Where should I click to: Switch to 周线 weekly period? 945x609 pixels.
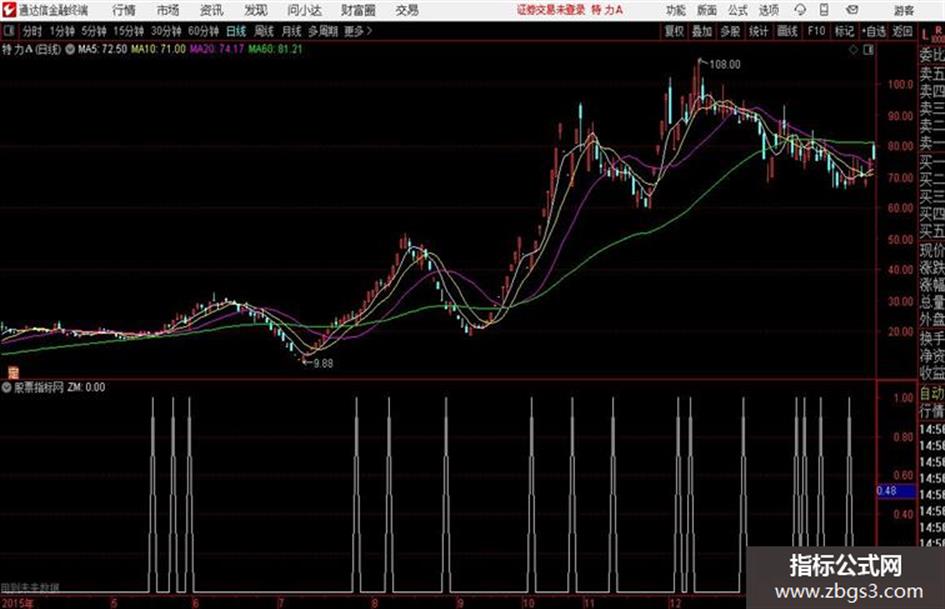tap(264, 31)
